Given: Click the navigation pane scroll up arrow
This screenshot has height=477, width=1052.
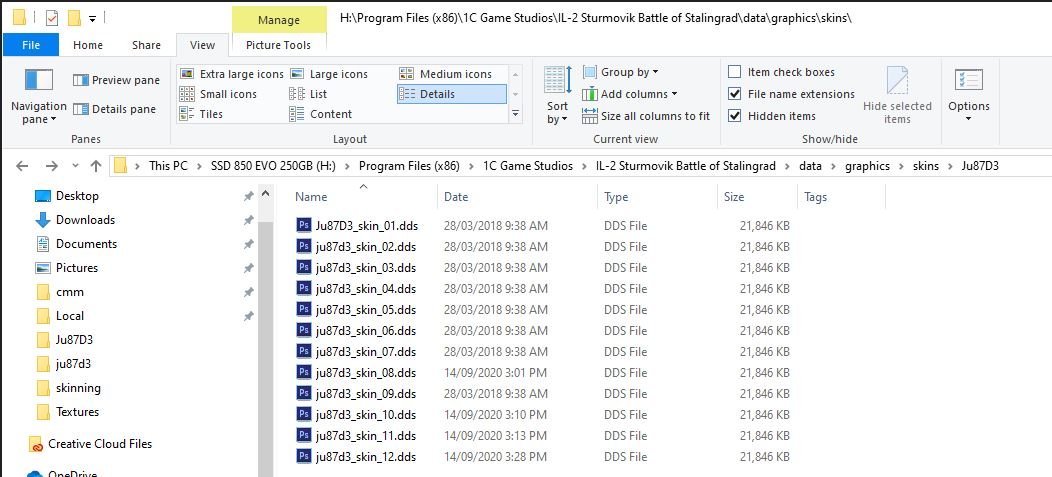Looking at the screenshot, I should [x=265, y=194].
